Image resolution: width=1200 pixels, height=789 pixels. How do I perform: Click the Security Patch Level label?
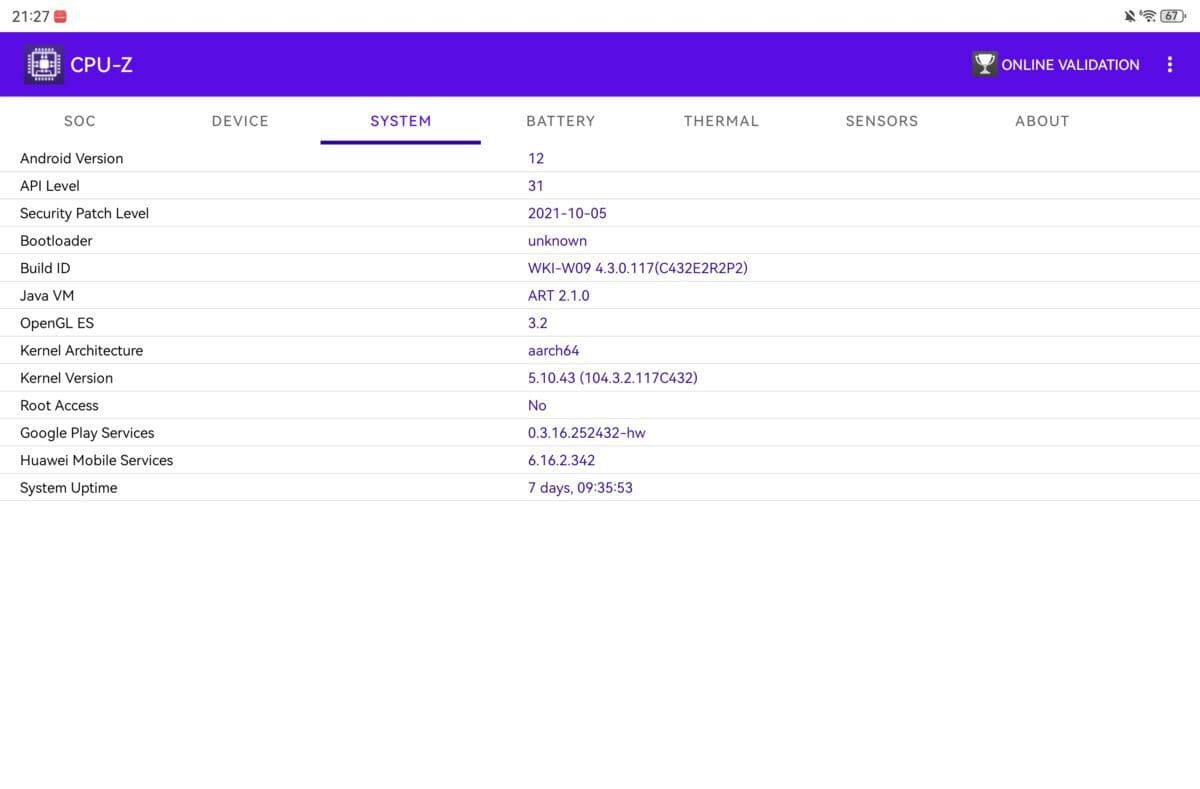click(84, 213)
